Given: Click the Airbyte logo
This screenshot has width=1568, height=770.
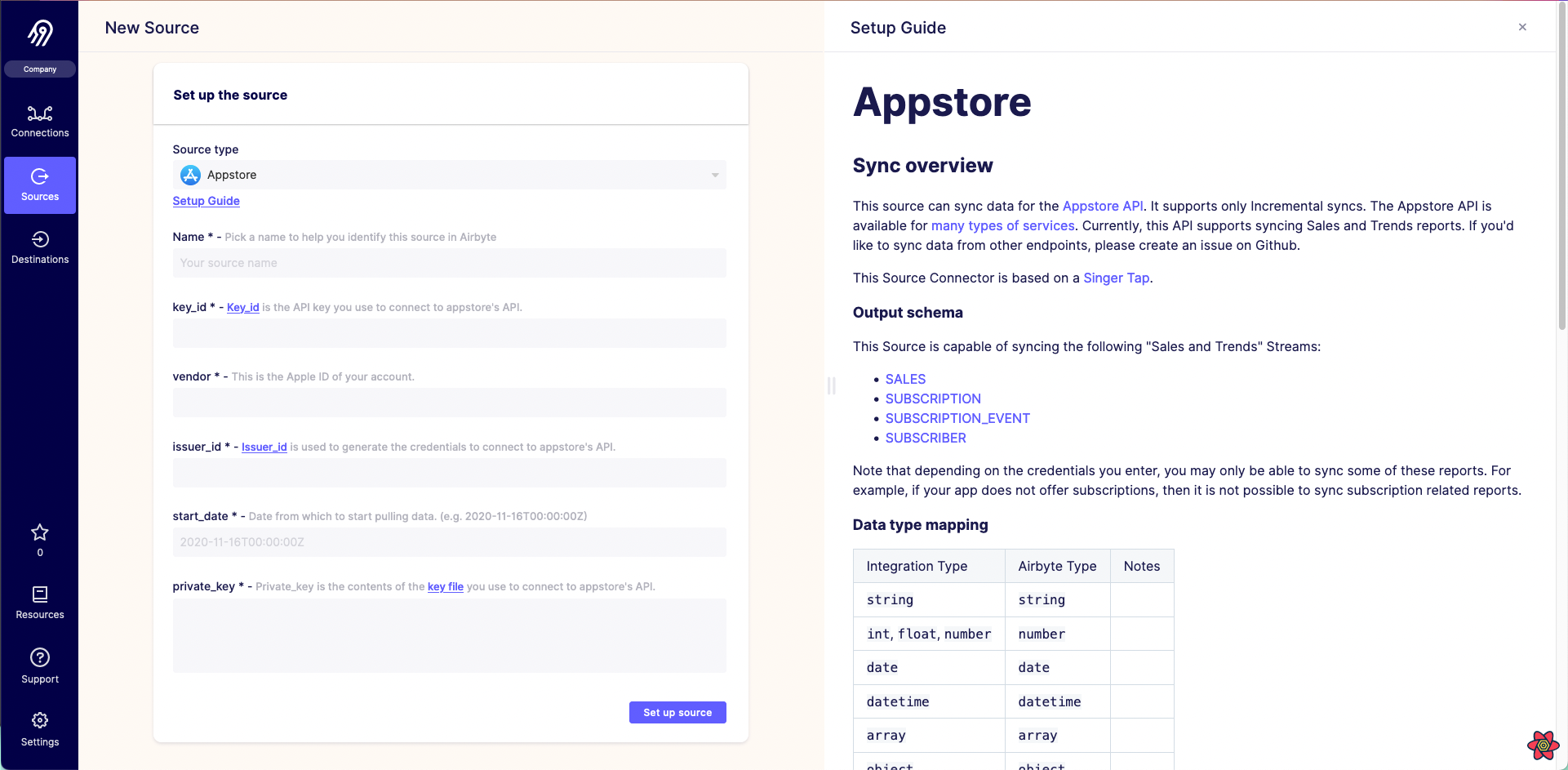Looking at the screenshot, I should [40, 32].
